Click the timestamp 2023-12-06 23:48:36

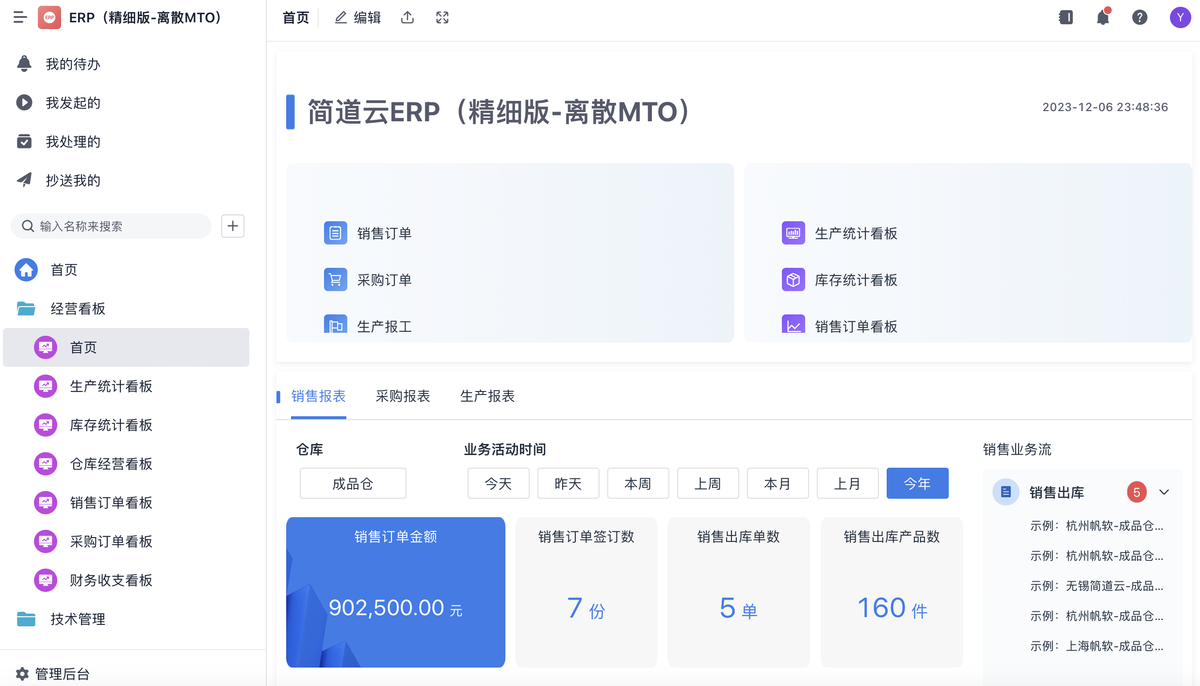pos(1105,107)
